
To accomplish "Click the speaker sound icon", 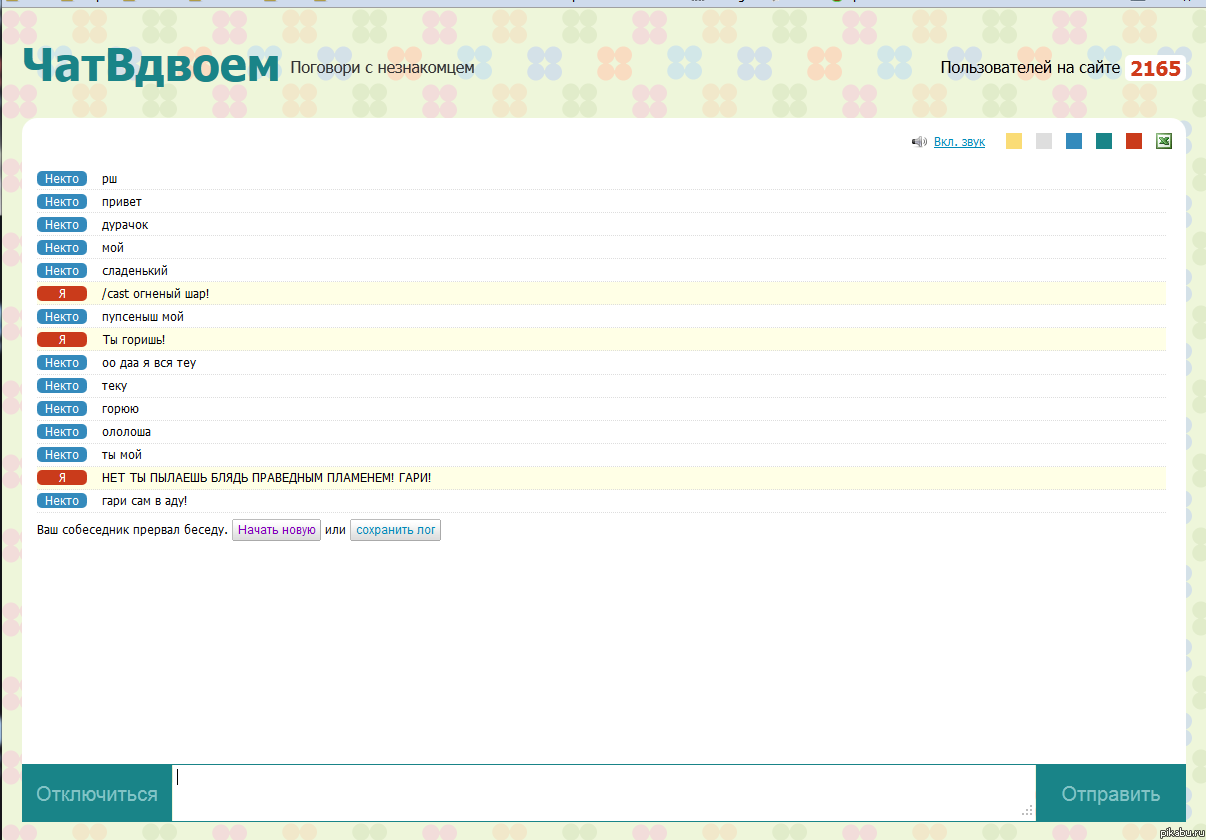I will coord(919,142).
